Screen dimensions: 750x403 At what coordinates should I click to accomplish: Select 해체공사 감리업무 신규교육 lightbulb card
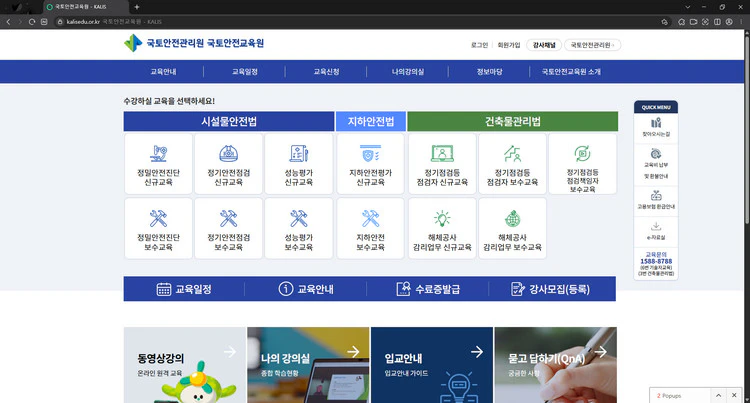(x=442, y=229)
